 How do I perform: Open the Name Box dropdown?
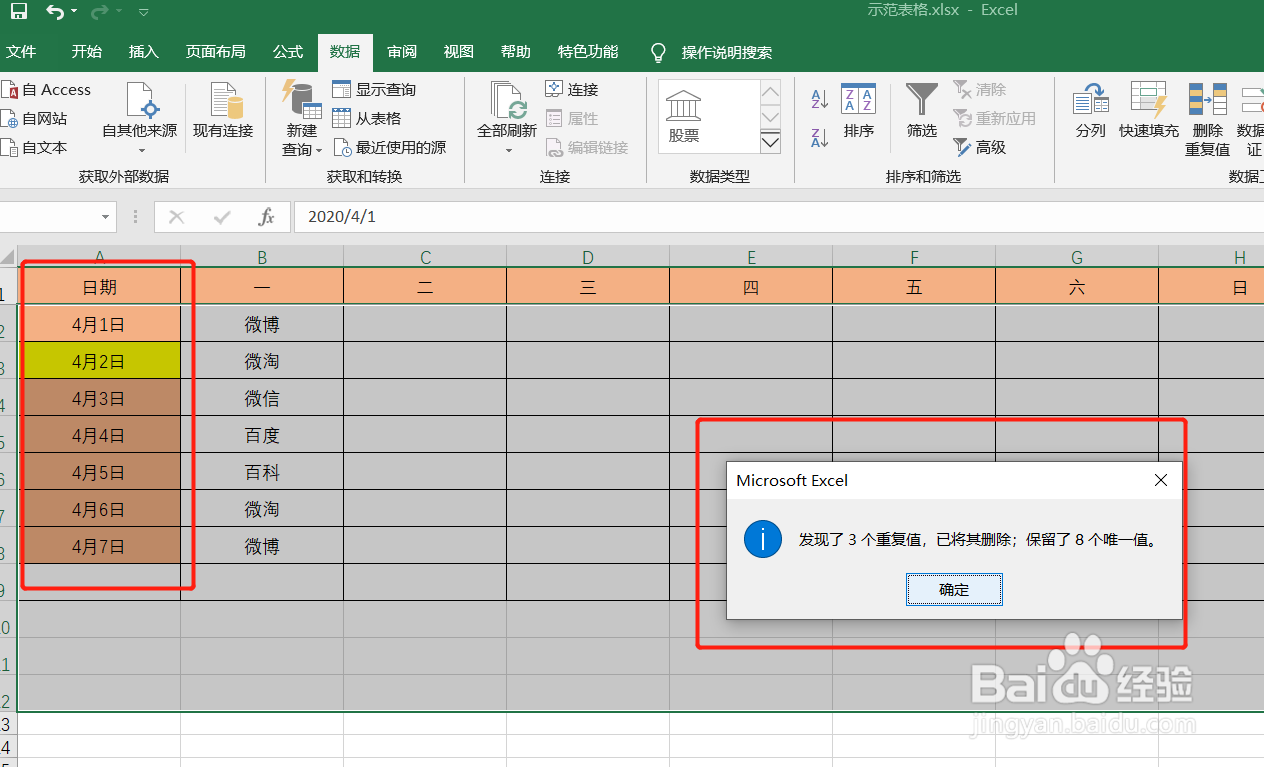[104, 216]
